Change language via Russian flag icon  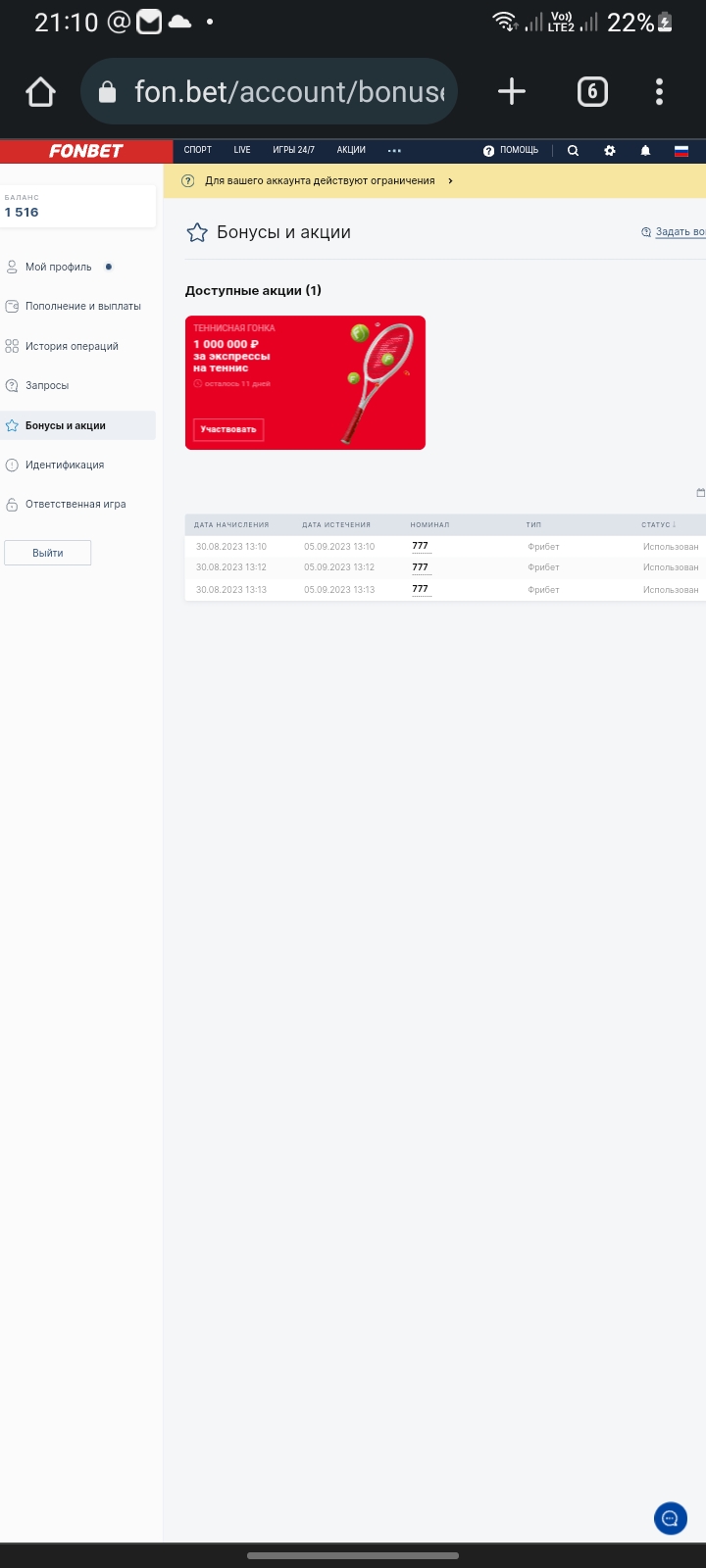coord(681,151)
